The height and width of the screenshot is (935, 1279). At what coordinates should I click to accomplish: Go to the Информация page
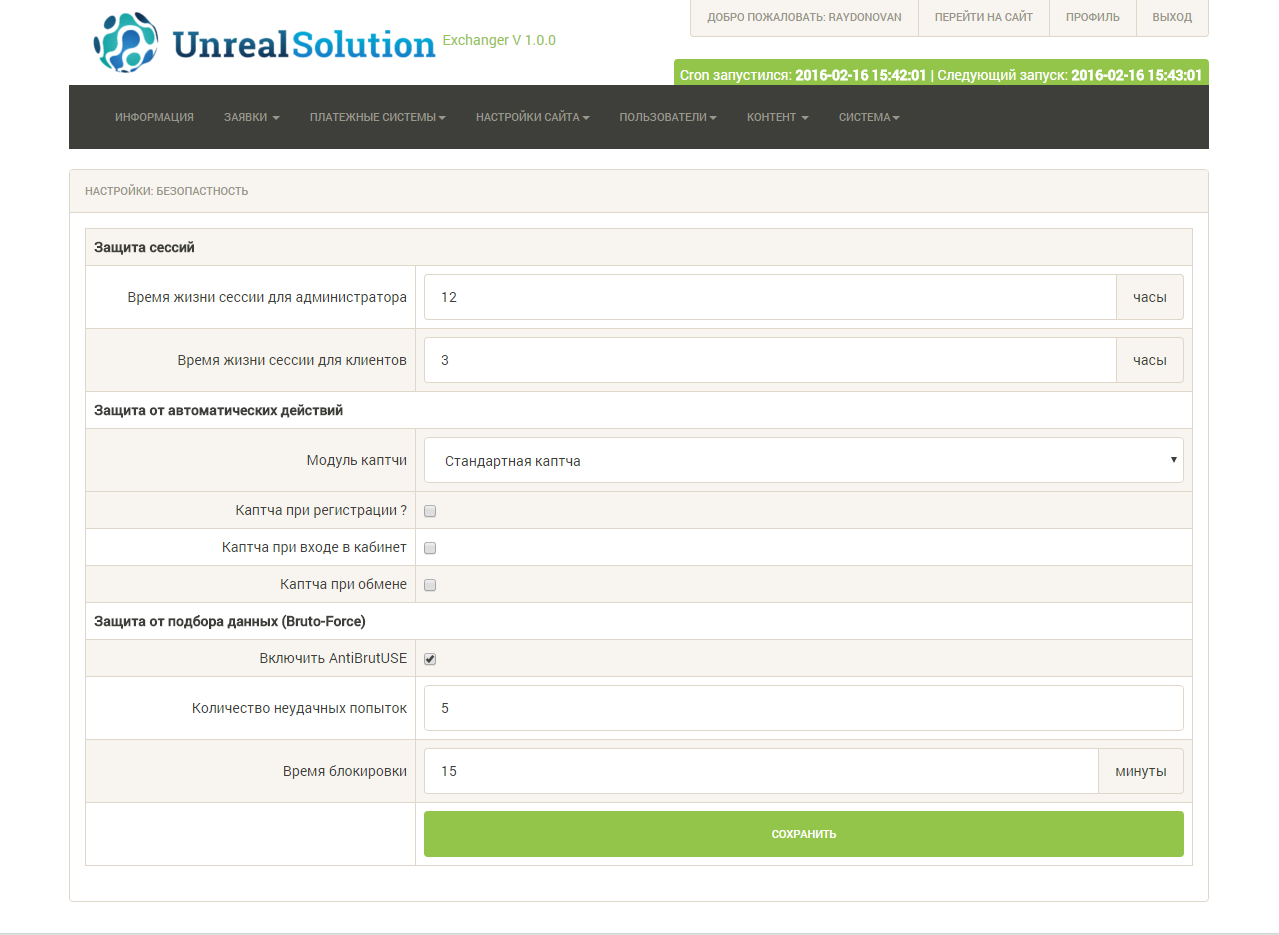[x=154, y=117]
